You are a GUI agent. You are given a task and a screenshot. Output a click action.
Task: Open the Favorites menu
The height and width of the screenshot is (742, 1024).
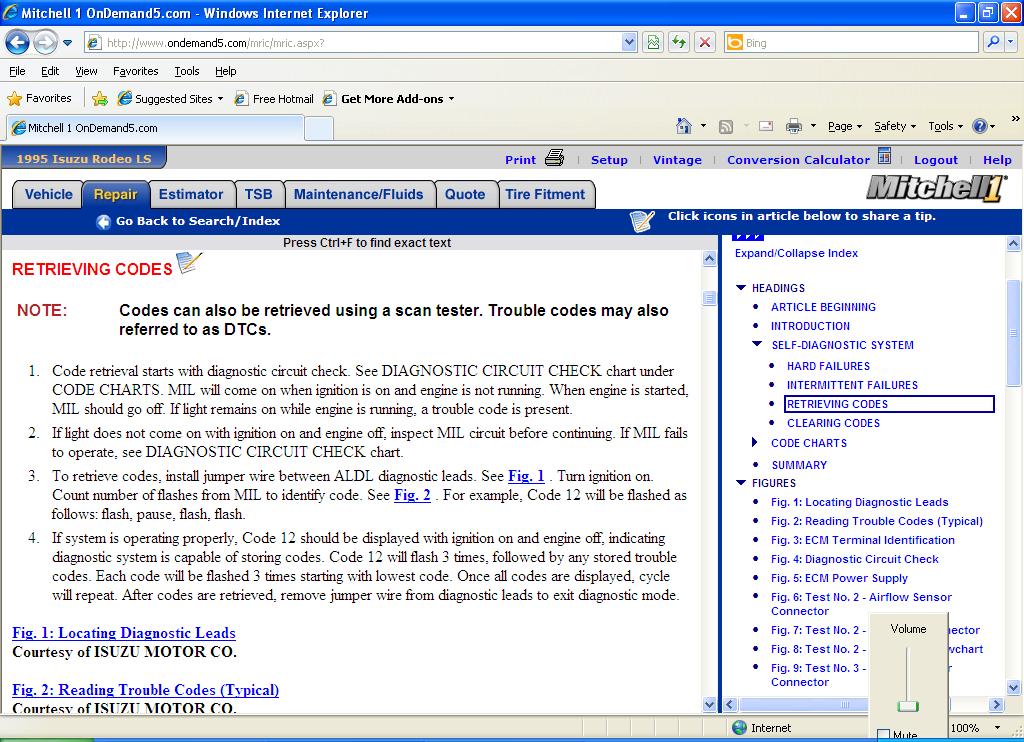point(135,71)
